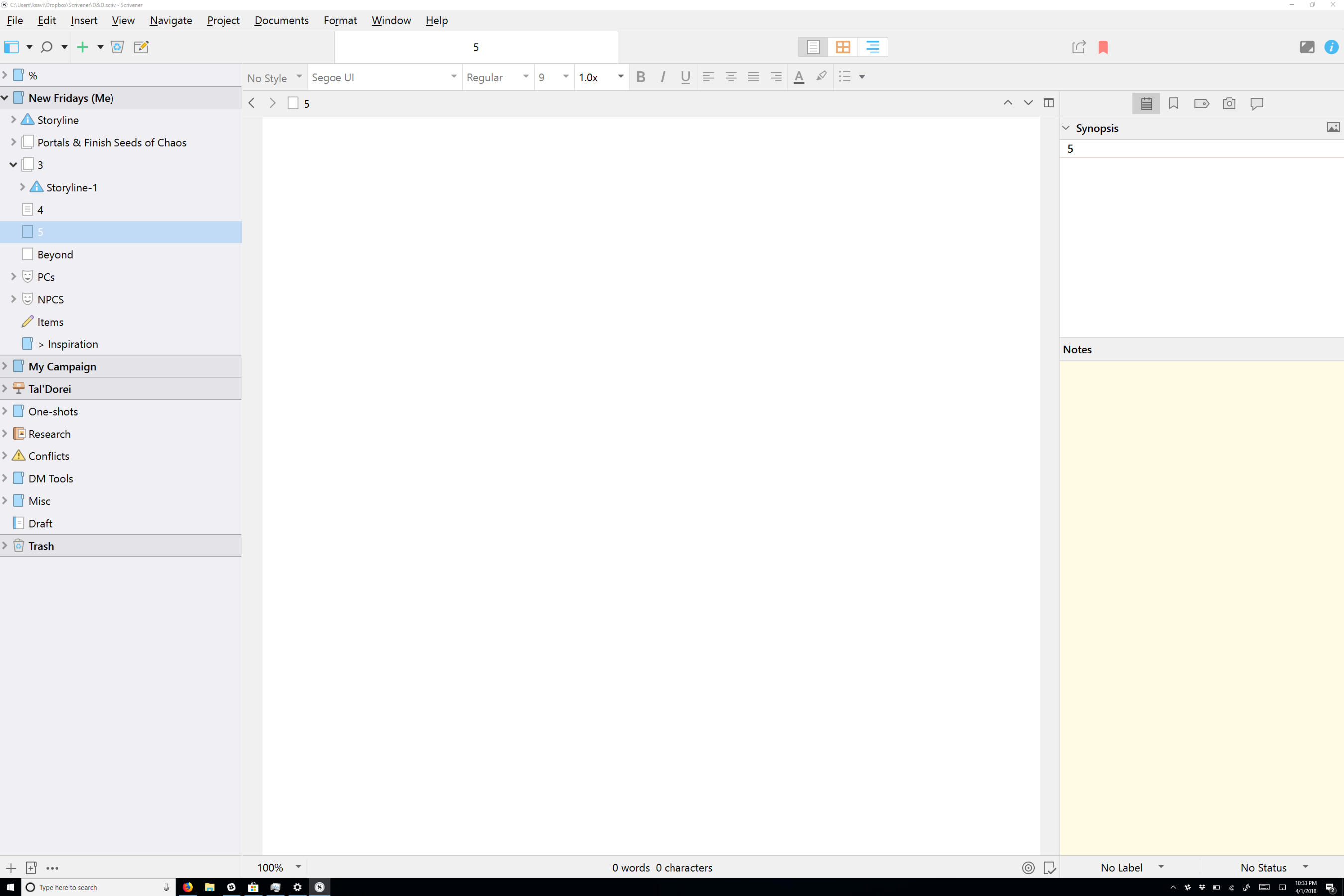This screenshot has width=1344, height=896.
Task: Collapse the Synopsis section
Action: click(x=1066, y=128)
